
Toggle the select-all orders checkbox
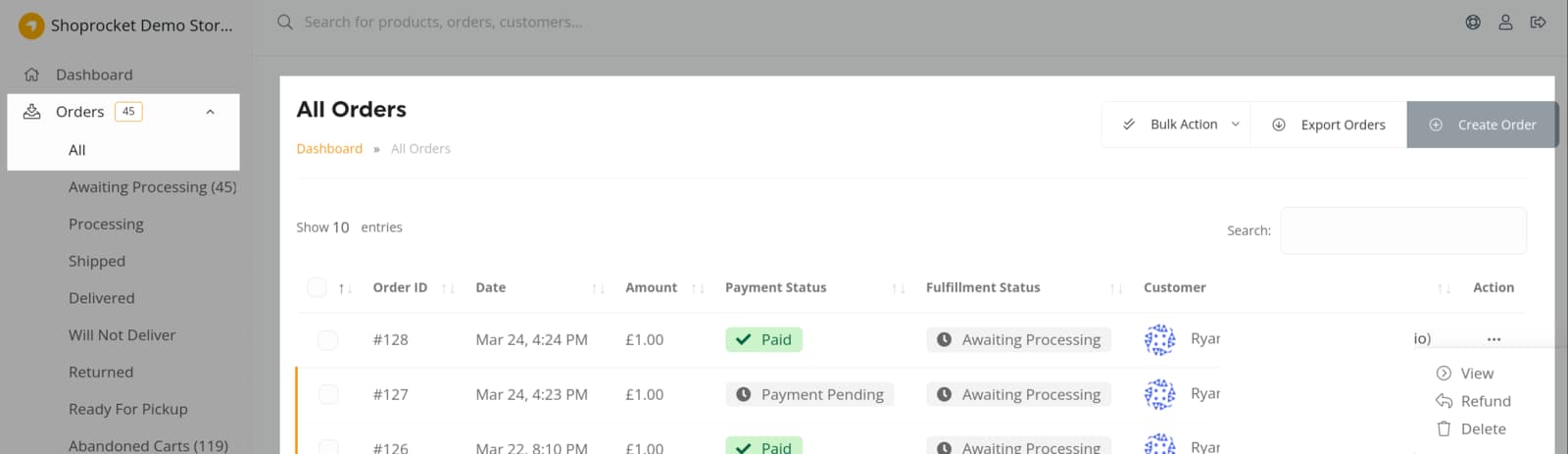pyautogui.click(x=317, y=287)
